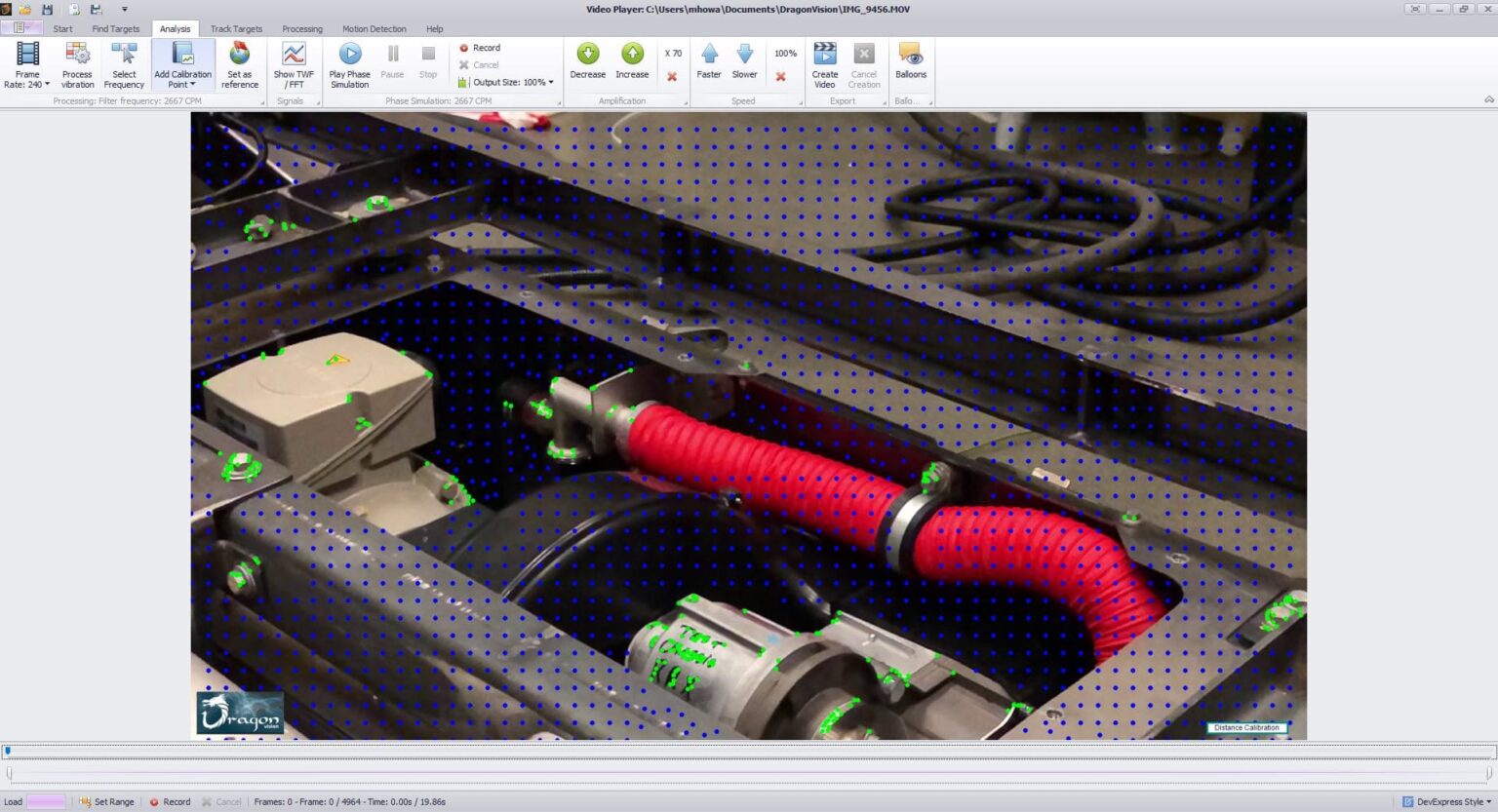
Task: Click the video preview frame with the red hose
Action: pyautogui.click(x=748, y=425)
